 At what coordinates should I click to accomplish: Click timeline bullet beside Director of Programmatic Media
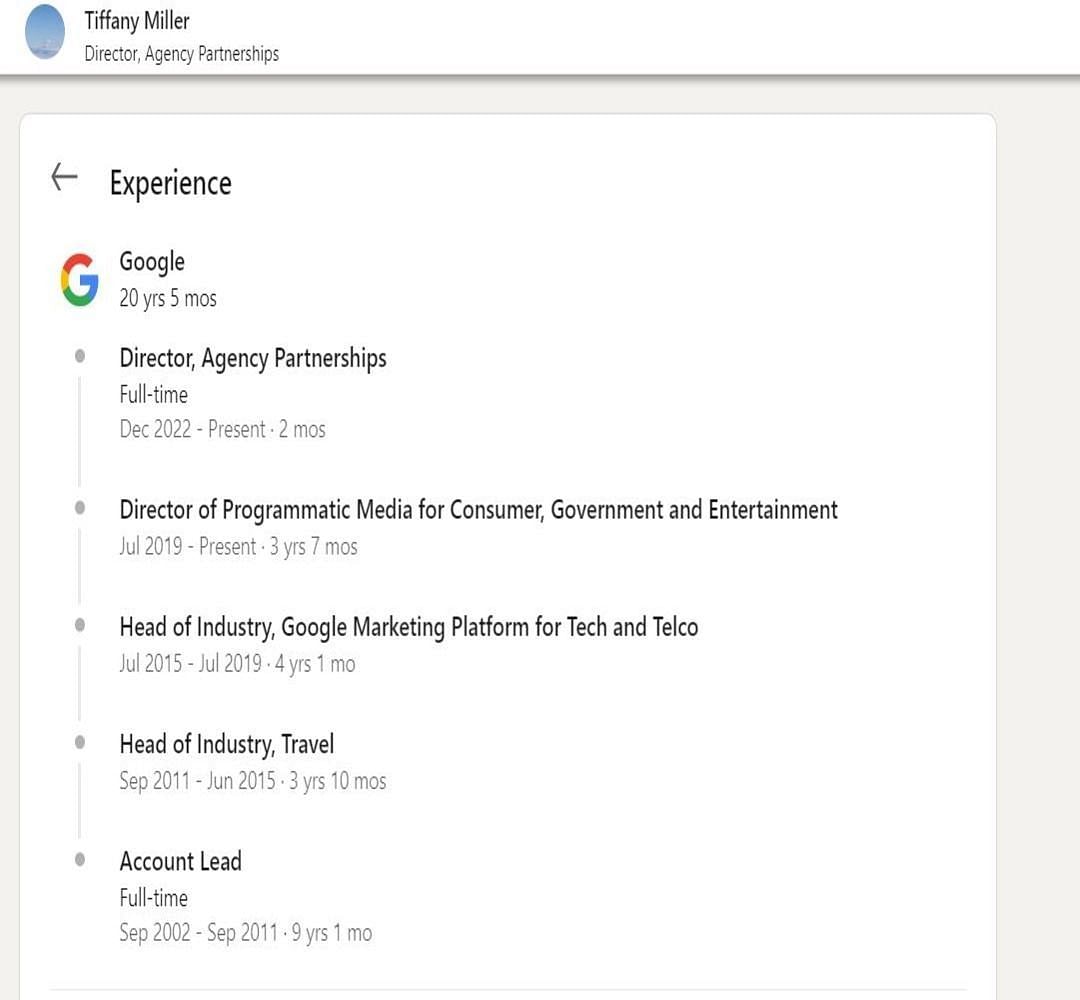tap(80, 508)
